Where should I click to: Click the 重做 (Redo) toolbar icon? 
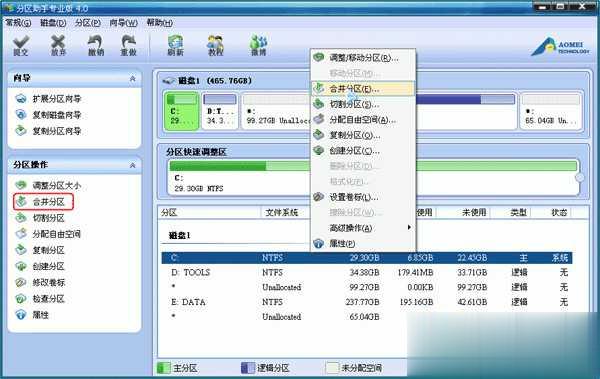[129, 46]
